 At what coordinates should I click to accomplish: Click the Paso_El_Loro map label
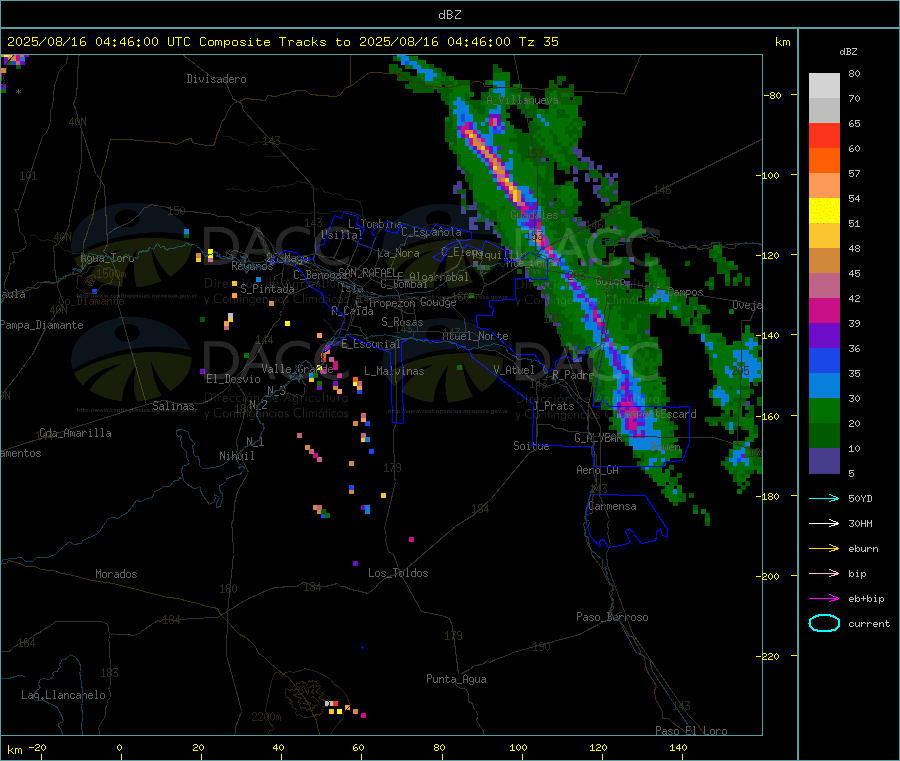point(691,731)
